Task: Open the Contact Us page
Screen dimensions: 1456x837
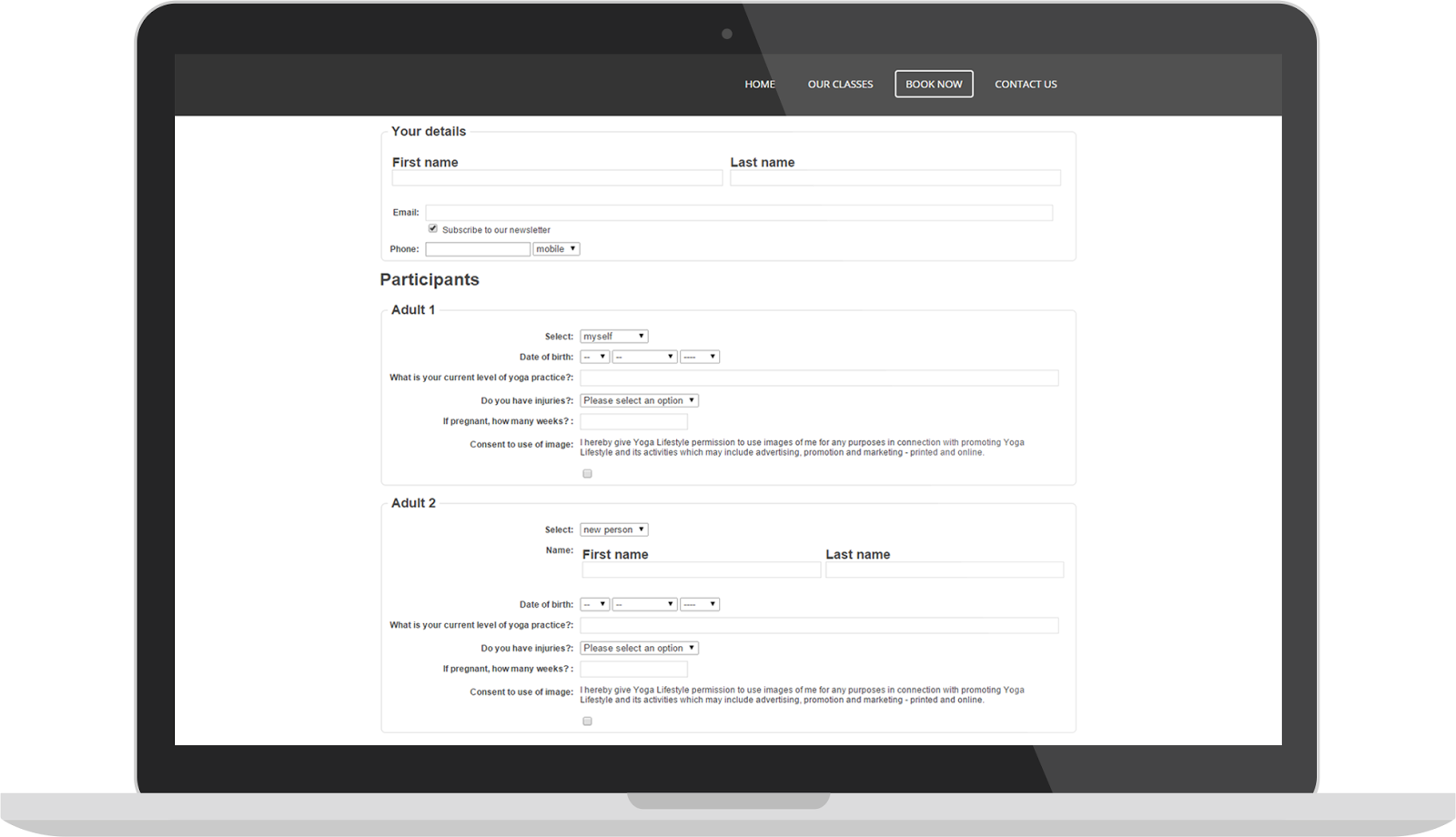Action: click(x=1025, y=84)
